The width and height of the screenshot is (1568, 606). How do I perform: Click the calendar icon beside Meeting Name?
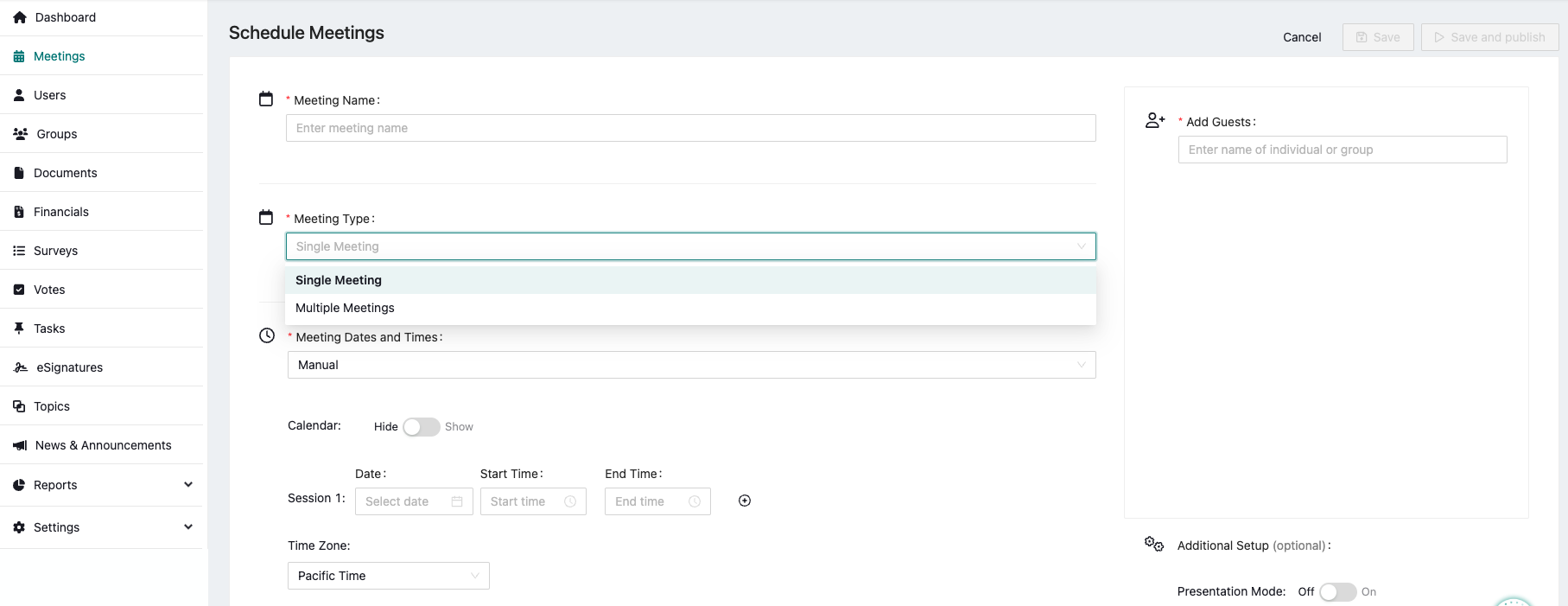pos(266,99)
